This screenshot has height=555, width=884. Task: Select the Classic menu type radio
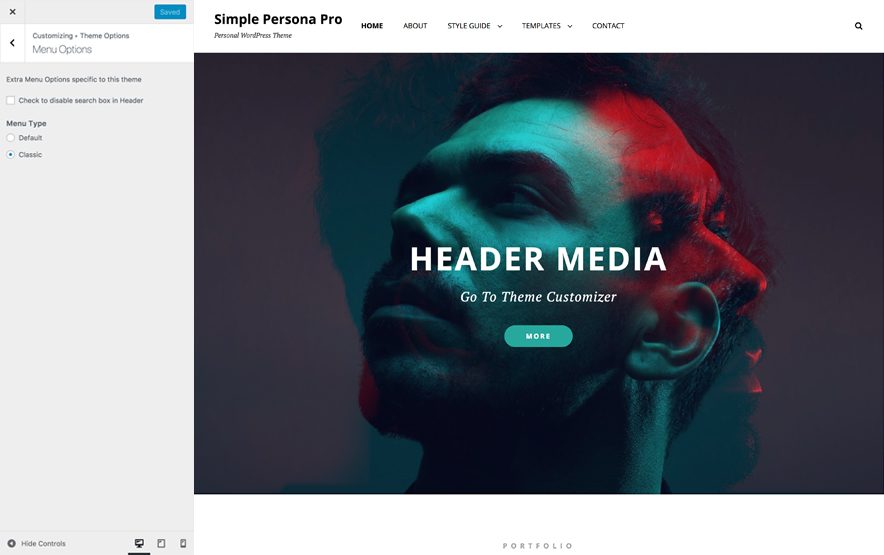(11, 155)
